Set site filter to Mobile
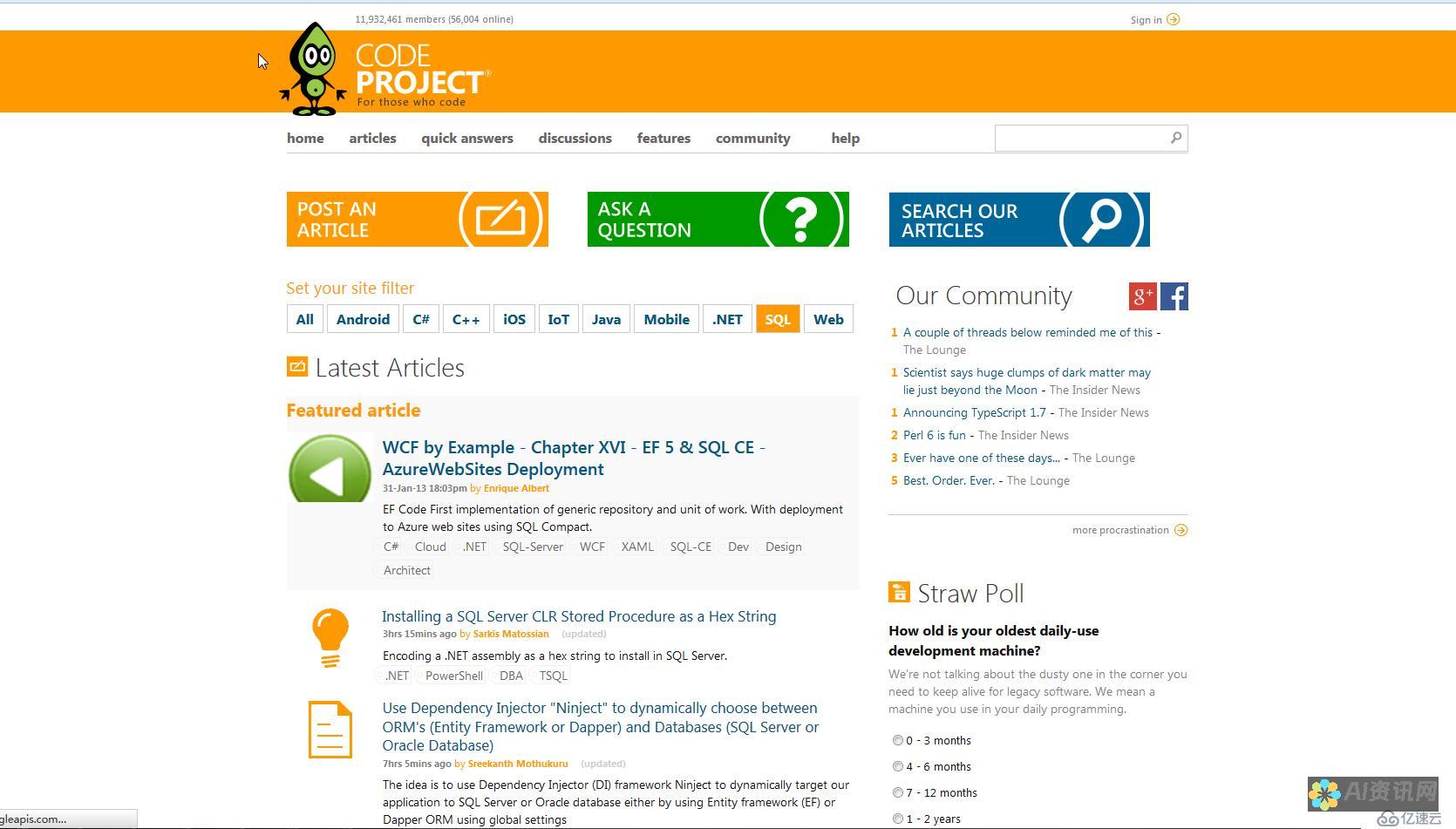This screenshot has height=829, width=1456. tap(666, 319)
